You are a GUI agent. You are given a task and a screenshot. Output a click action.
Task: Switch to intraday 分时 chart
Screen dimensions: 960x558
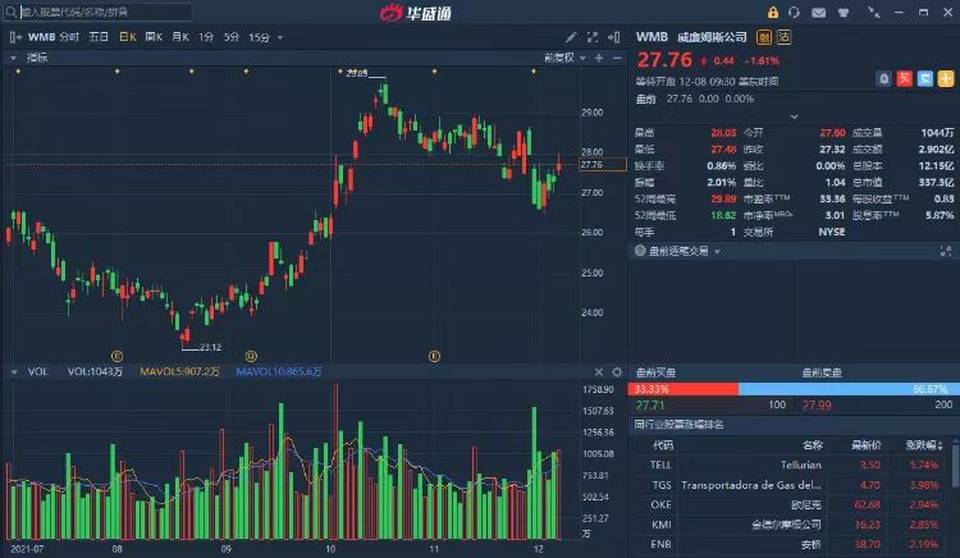[69, 37]
